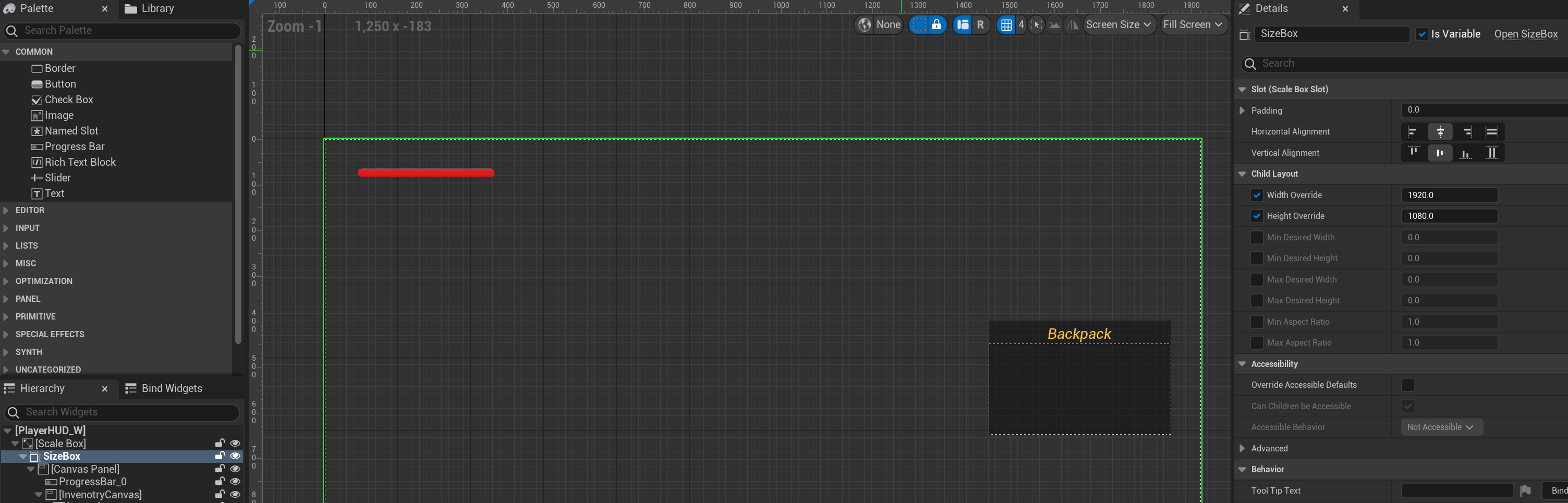Click the R button in the designer toolbar
The width and height of the screenshot is (1568, 503).
coord(981,25)
